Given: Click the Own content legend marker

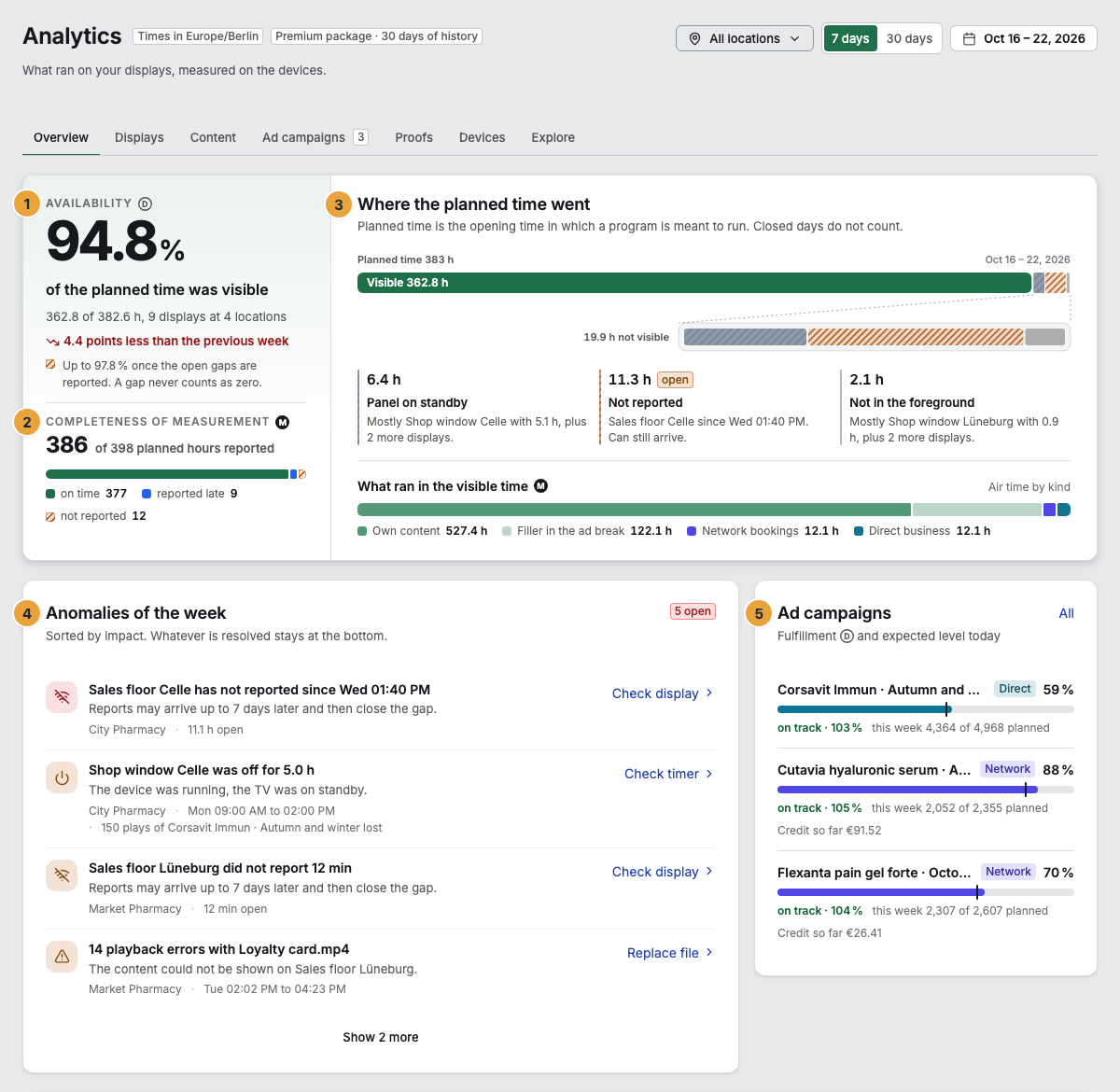Looking at the screenshot, I should [362, 531].
